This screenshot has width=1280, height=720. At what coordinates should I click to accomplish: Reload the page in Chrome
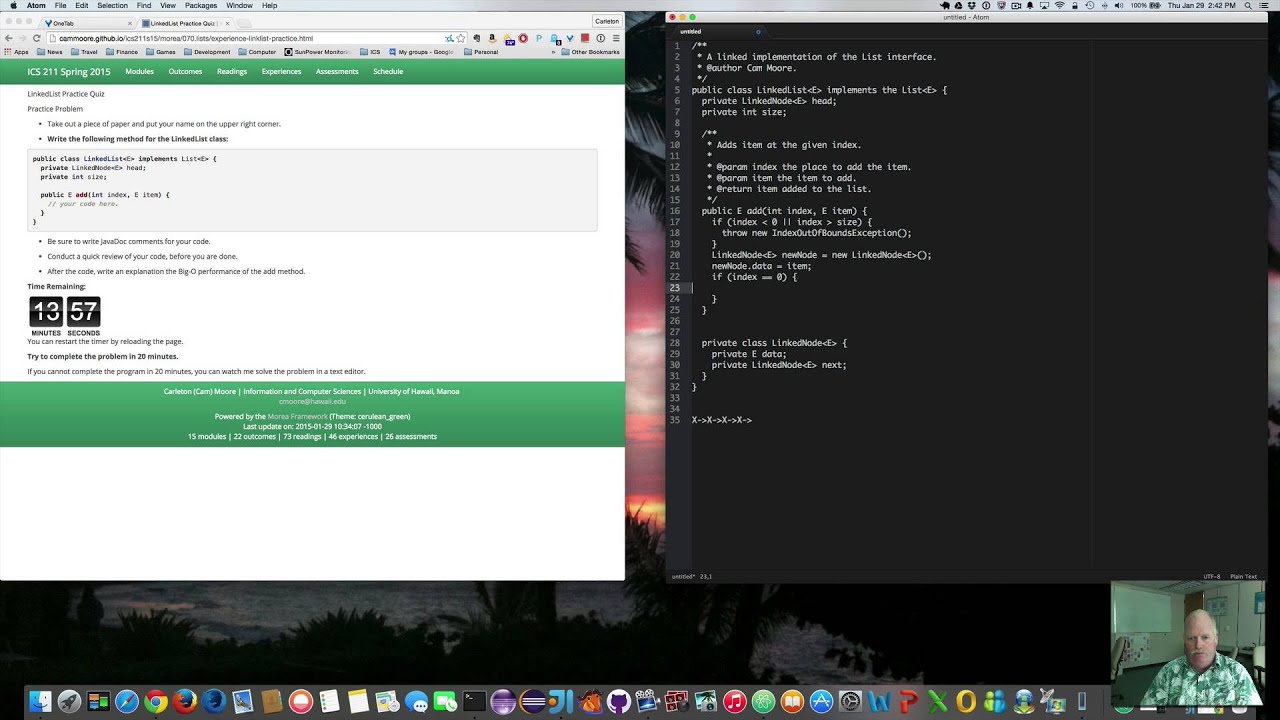coord(36,38)
